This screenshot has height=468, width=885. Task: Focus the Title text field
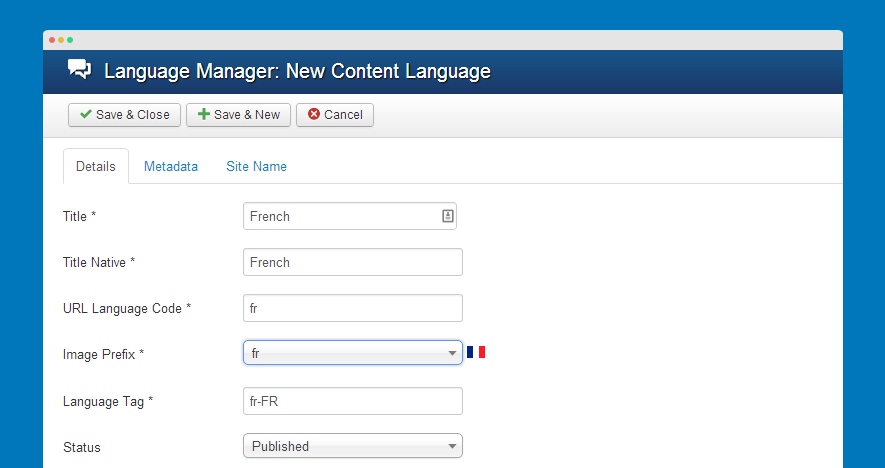tap(340, 216)
